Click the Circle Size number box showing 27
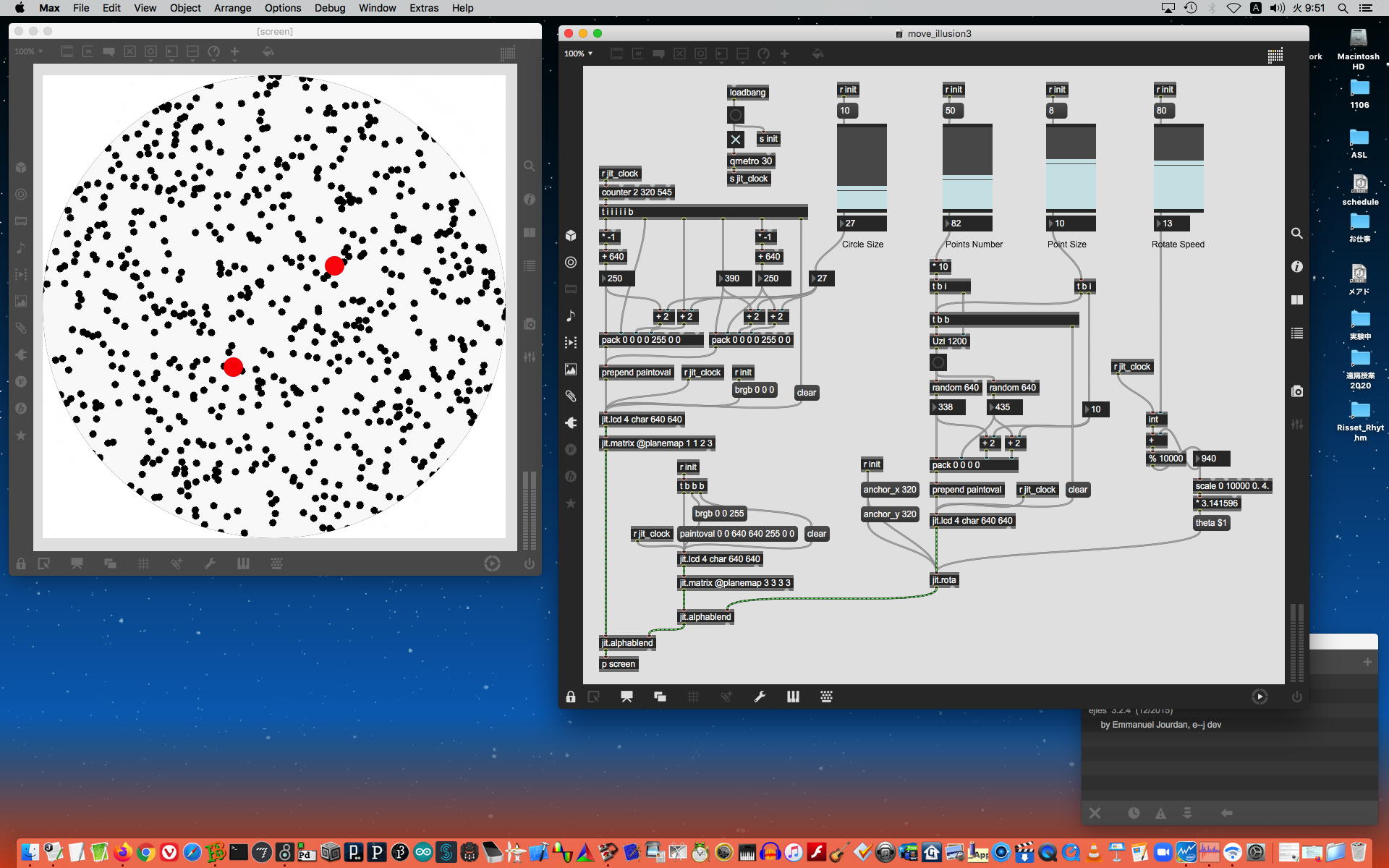Screen dimensions: 1389x868 (863, 224)
